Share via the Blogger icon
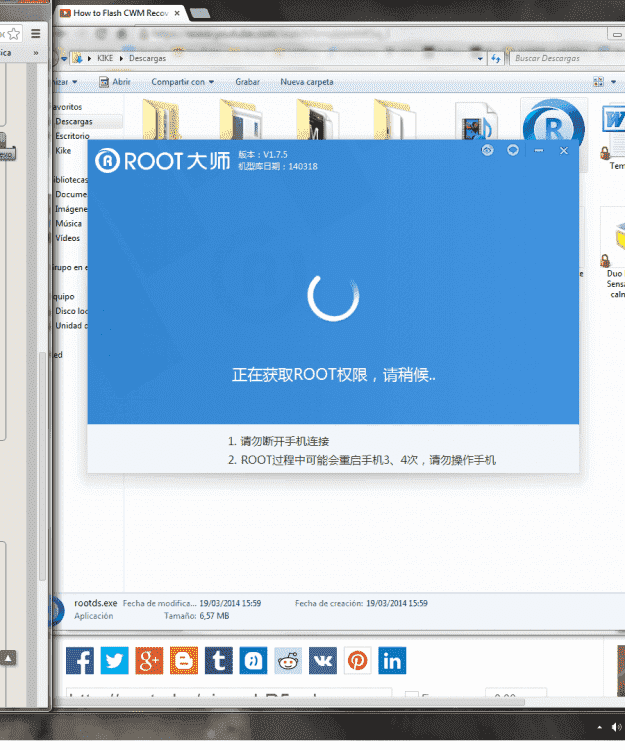625x750 pixels. [184, 661]
